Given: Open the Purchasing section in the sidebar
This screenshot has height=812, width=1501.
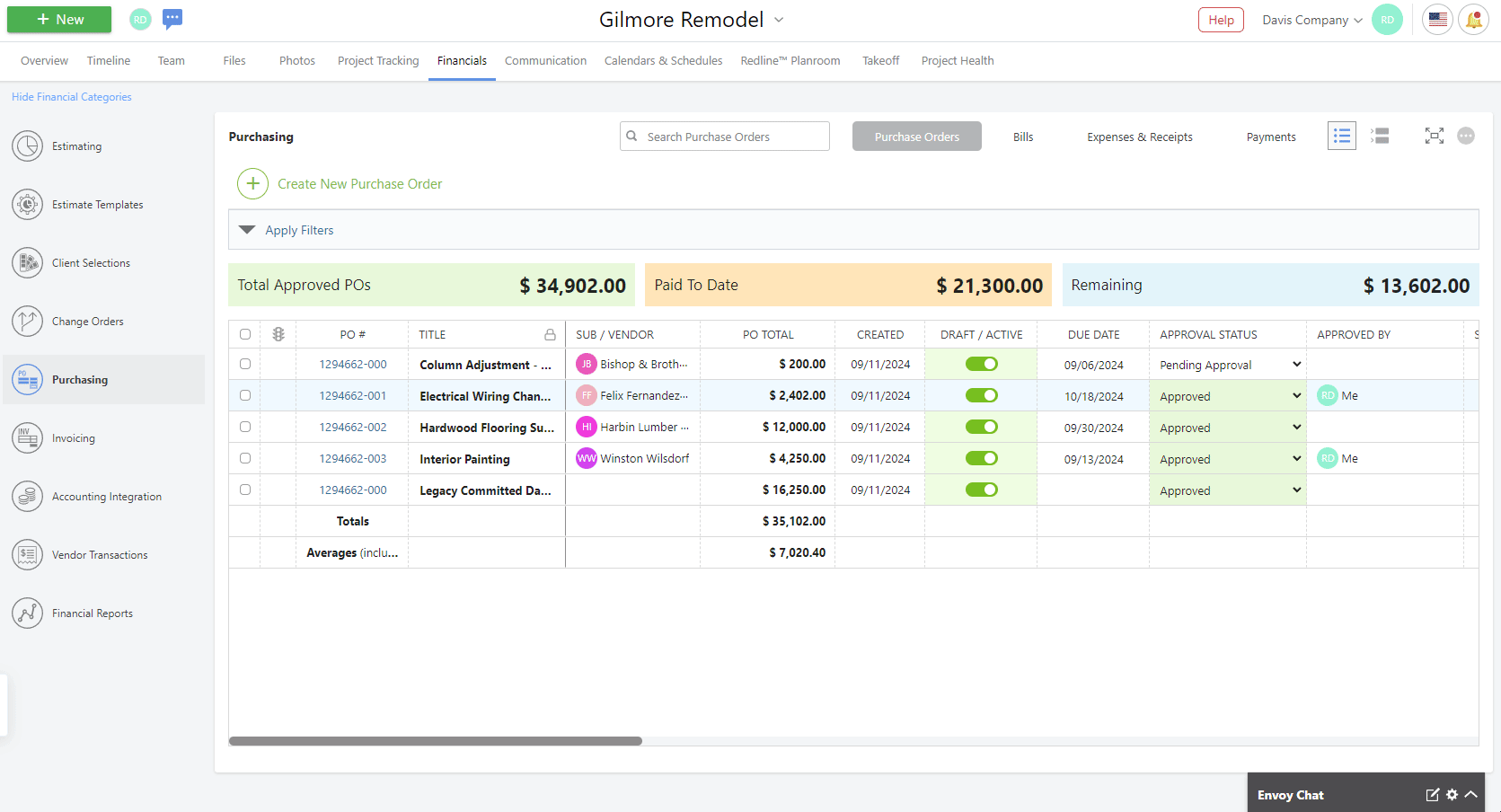Looking at the screenshot, I should [80, 379].
